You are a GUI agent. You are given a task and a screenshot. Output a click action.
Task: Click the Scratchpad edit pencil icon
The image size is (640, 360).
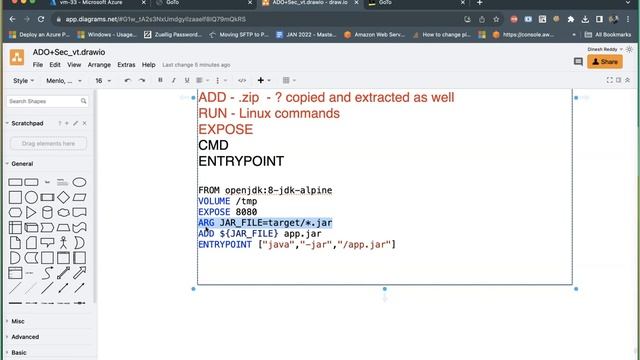(x=76, y=123)
